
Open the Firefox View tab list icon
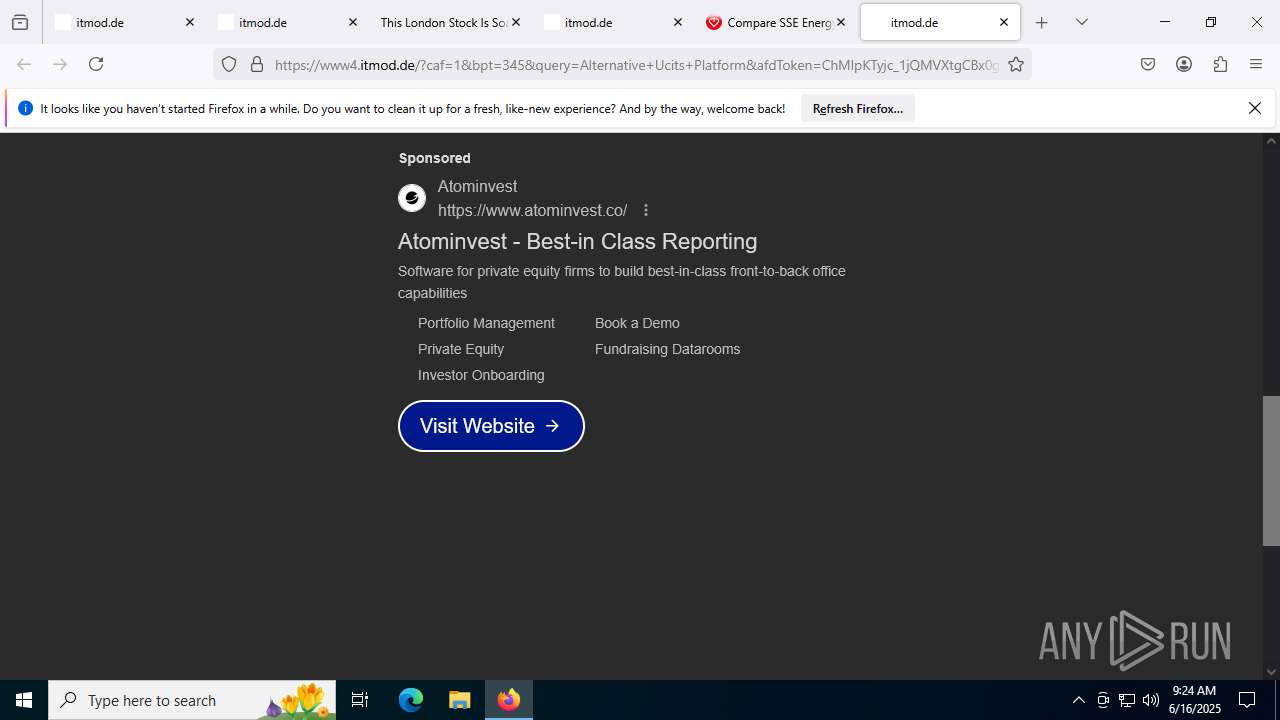(x=20, y=22)
